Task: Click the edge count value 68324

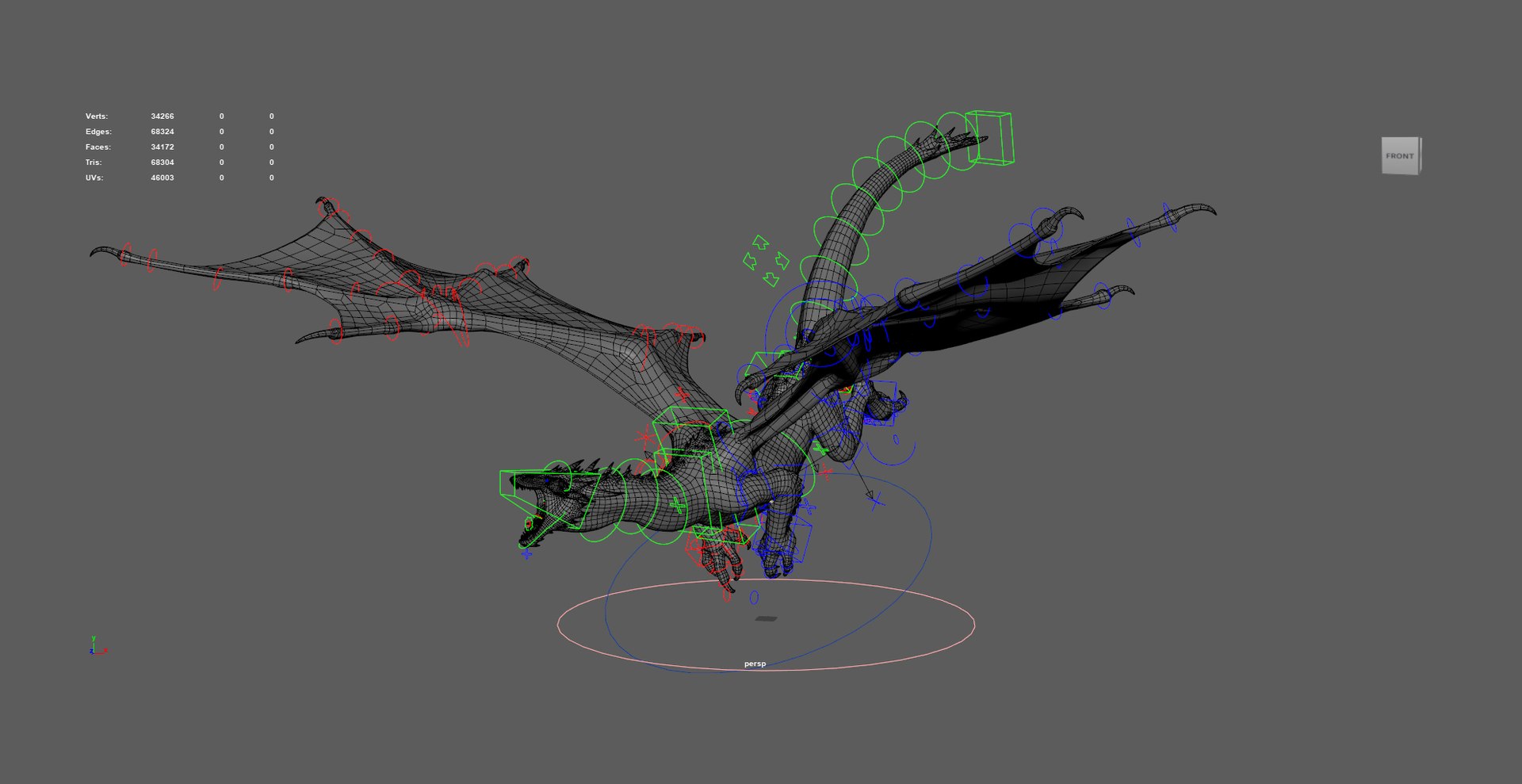Action: [x=163, y=132]
